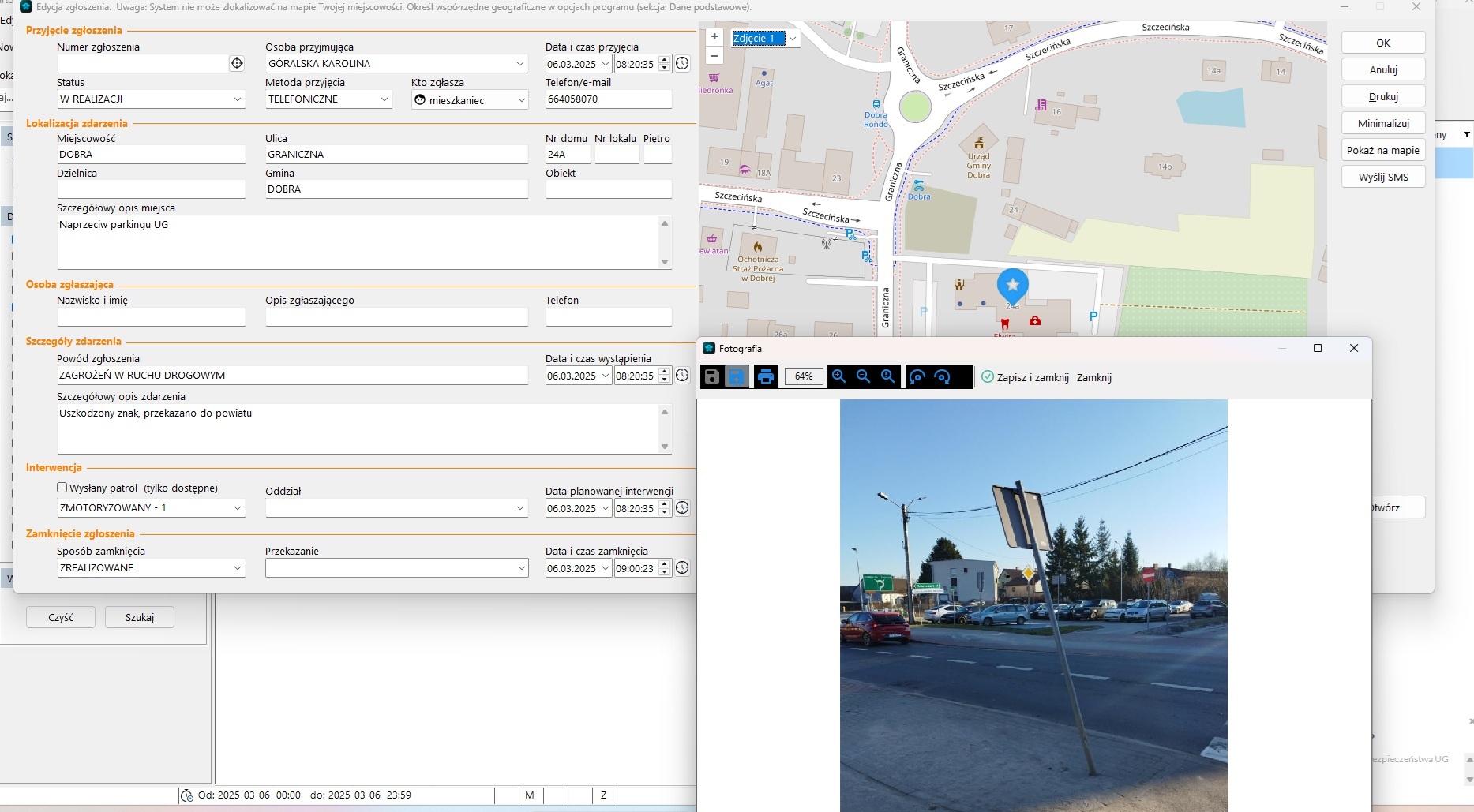Click the Biedronka shop icon on map
The image size is (1474, 812).
[714, 78]
